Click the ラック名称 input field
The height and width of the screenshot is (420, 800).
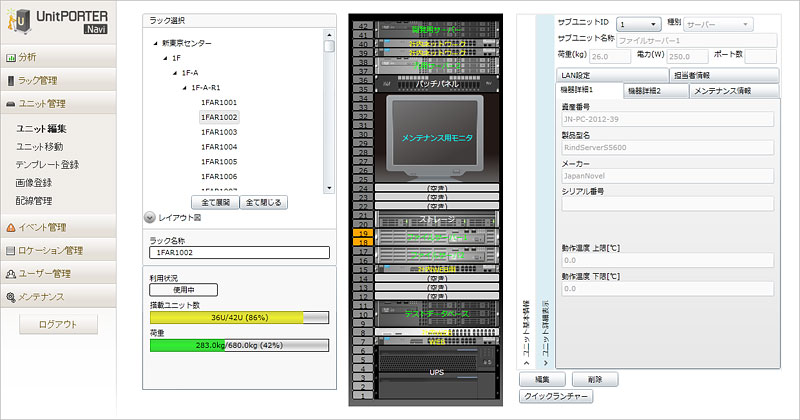click(239, 253)
